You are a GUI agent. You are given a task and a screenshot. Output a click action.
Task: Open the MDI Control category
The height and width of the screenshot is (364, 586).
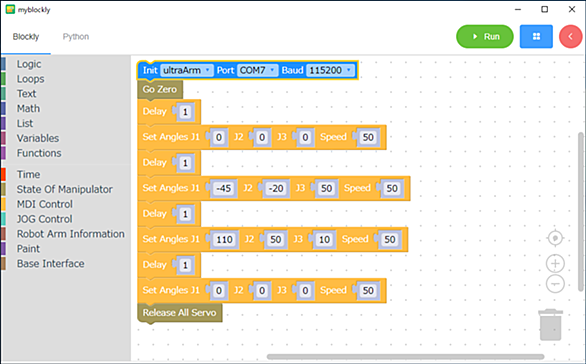(x=44, y=204)
